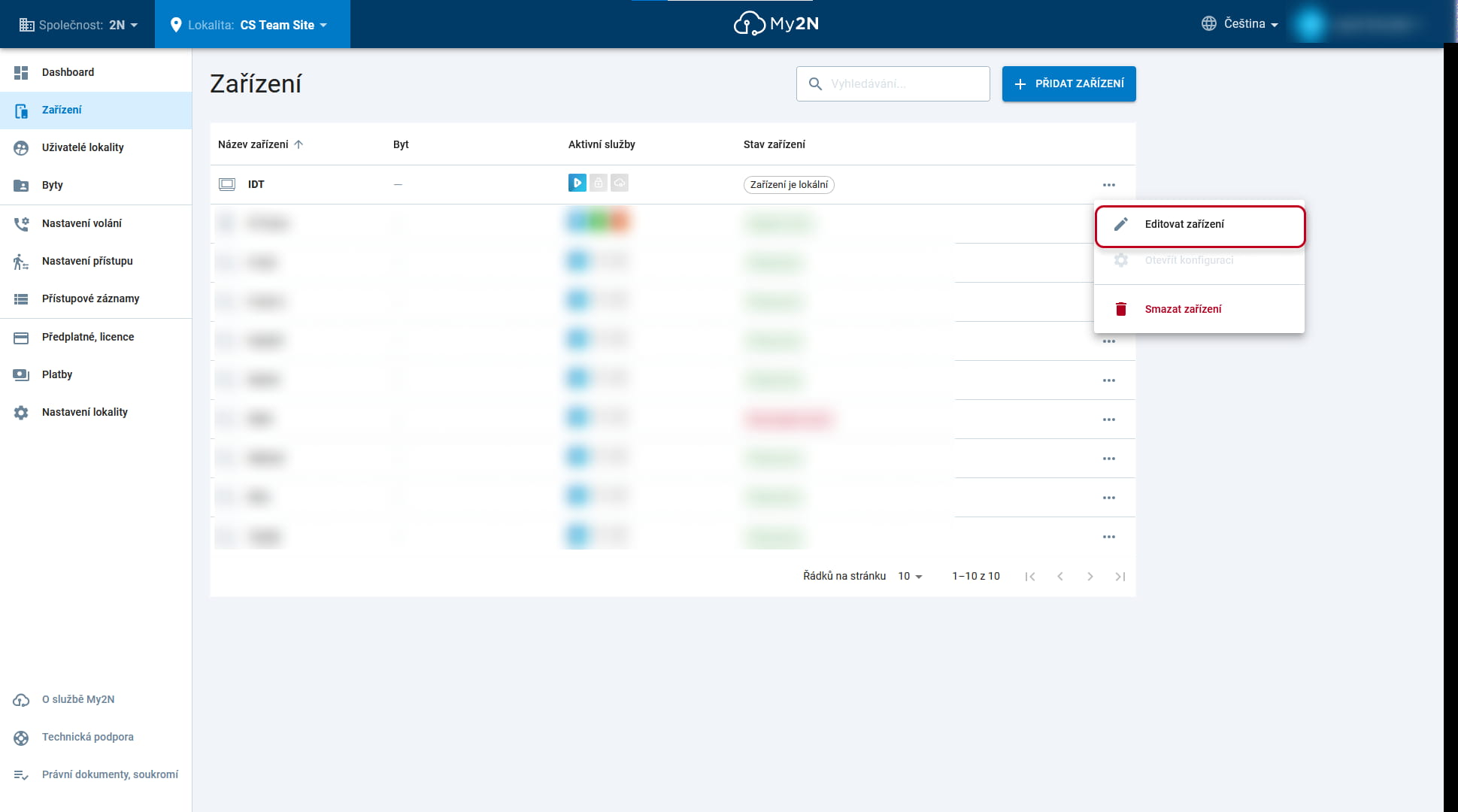1458x812 pixels.
Task: Click the globe language icon
Action: (x=1208, y=24)
